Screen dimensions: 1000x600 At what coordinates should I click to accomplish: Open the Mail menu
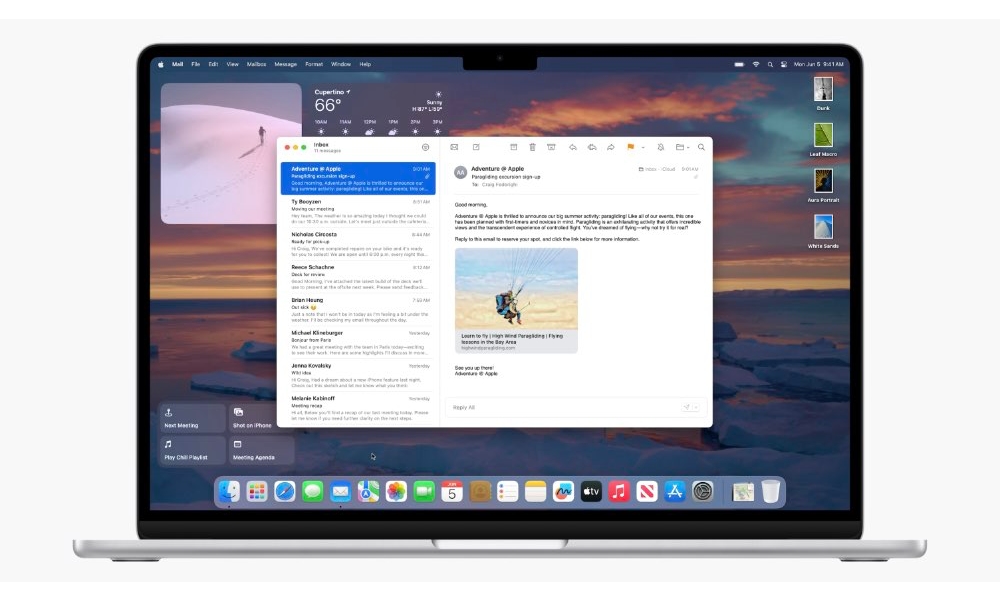click(177, 64)
